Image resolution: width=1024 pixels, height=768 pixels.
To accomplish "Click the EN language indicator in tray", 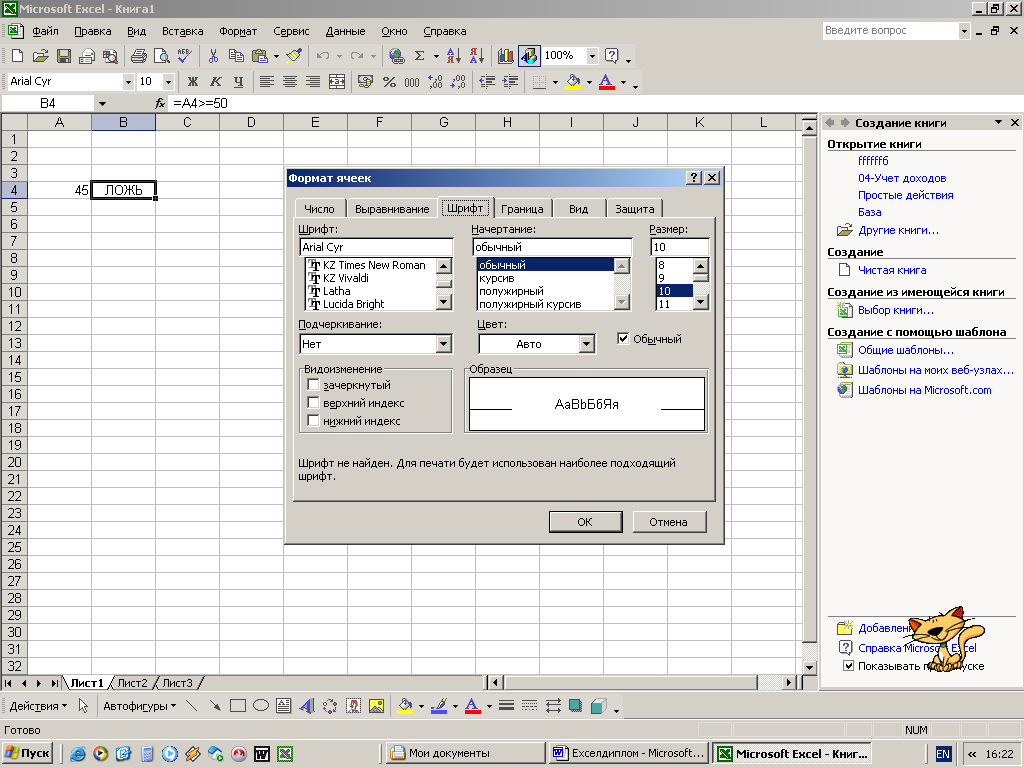I will (943, 754).
